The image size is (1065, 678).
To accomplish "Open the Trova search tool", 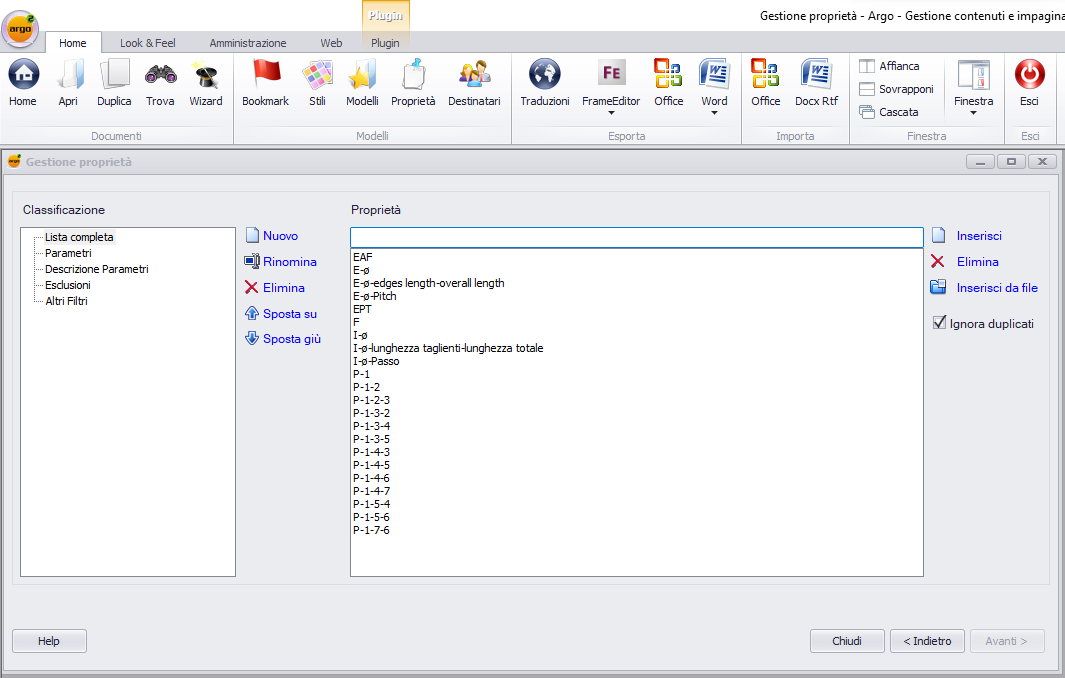I will click(x=160, y=80).
